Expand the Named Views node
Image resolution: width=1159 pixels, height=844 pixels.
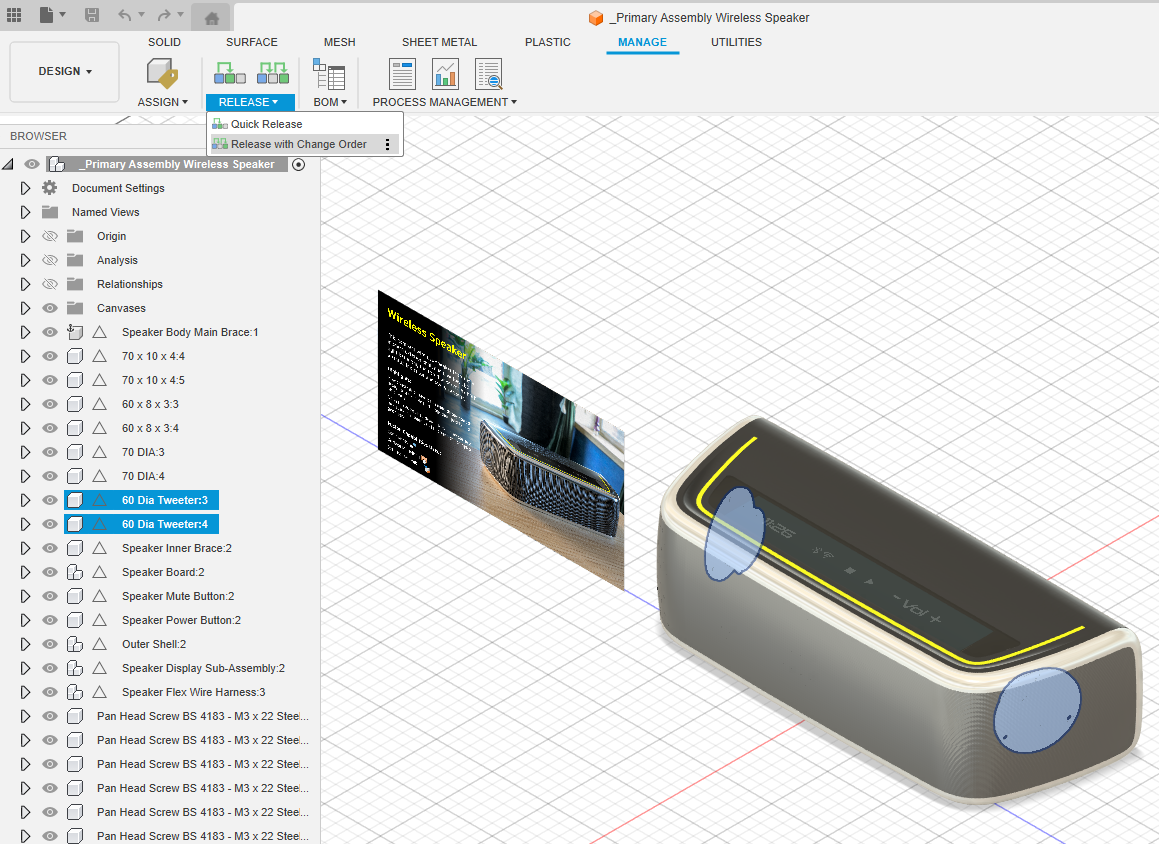point(25,212)
